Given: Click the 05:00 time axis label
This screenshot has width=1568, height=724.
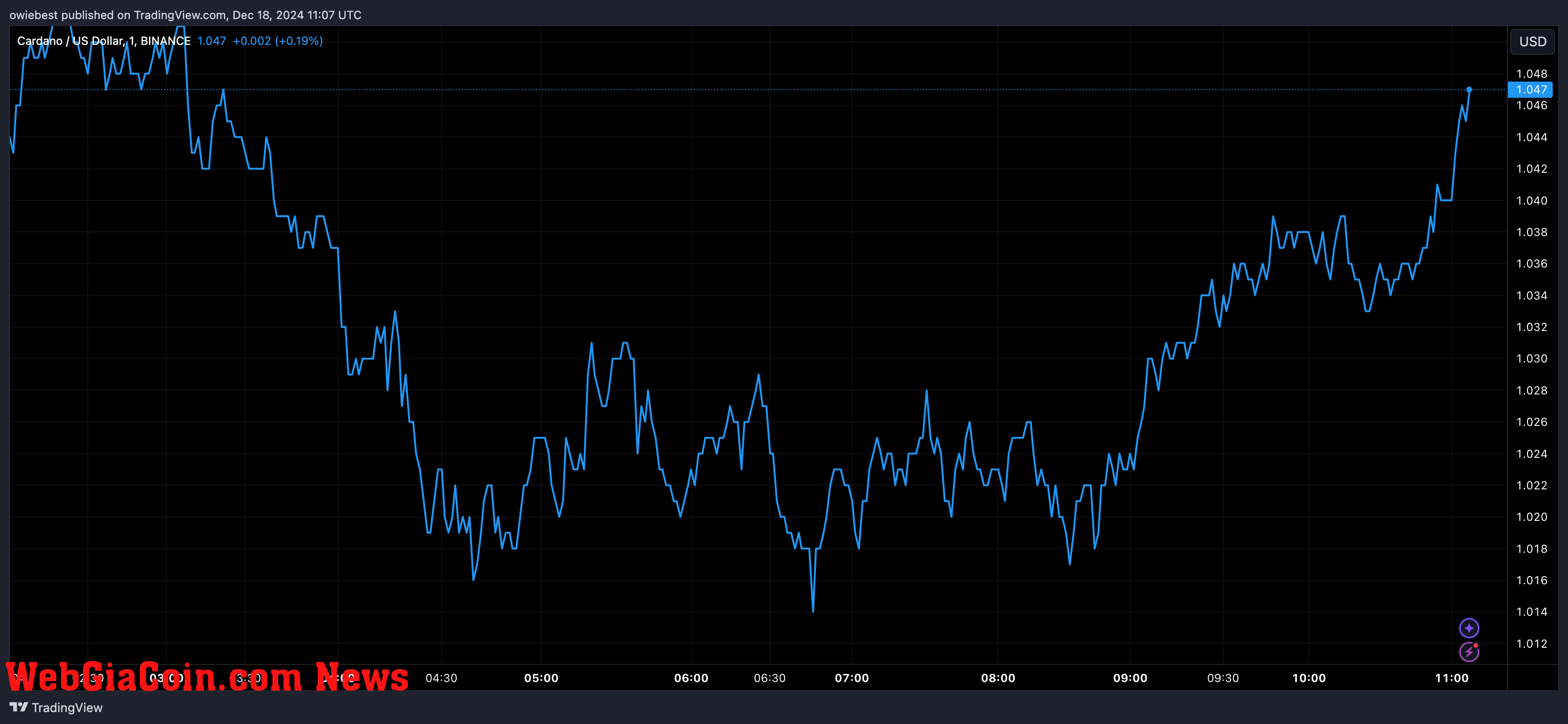Looking at the screenshot, I should click(x=541, y=678).
